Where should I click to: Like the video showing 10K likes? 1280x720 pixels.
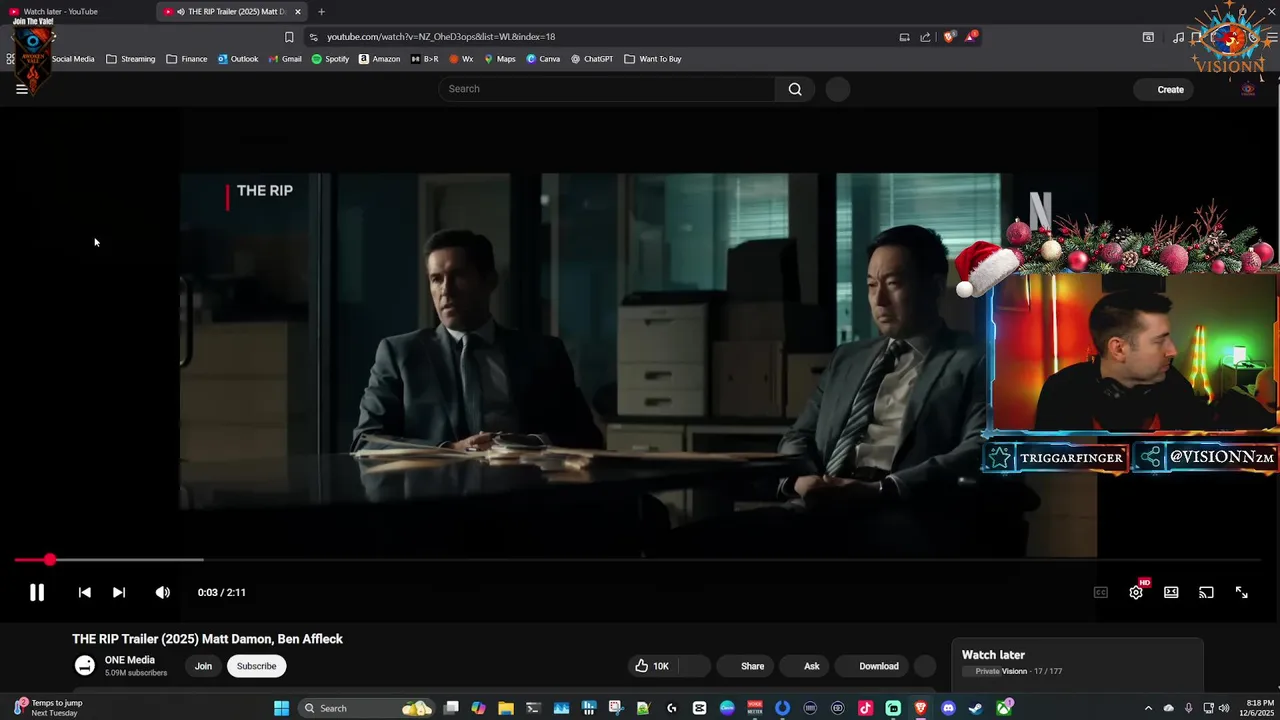(652, 666)
